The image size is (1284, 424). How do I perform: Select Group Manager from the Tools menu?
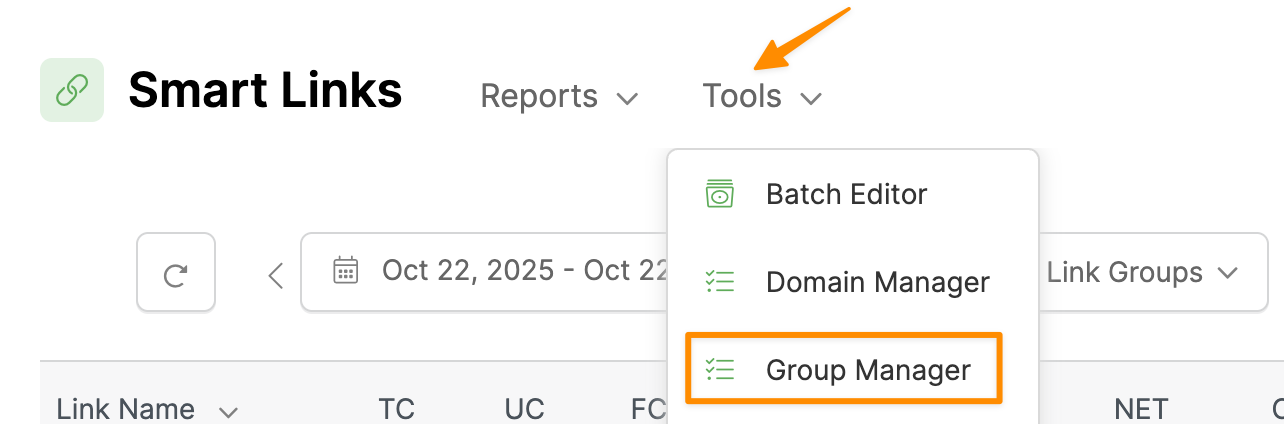pos(867,370)
